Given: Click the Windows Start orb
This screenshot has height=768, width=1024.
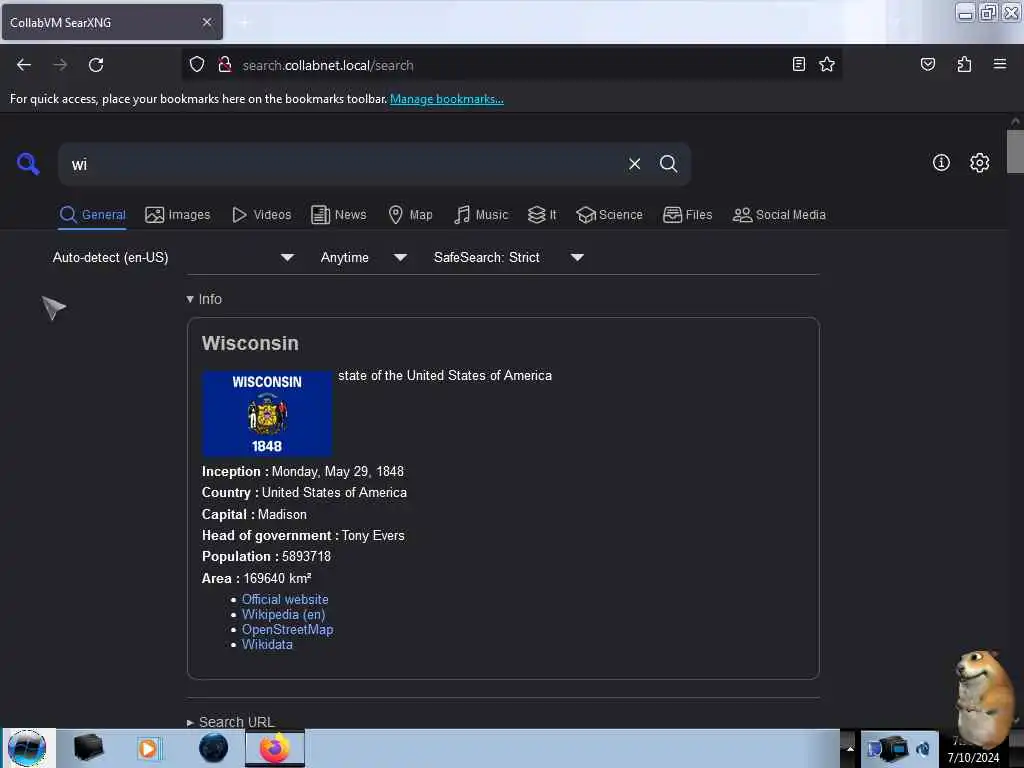Looking at the screenshot, I should click(x=27, y=748).
